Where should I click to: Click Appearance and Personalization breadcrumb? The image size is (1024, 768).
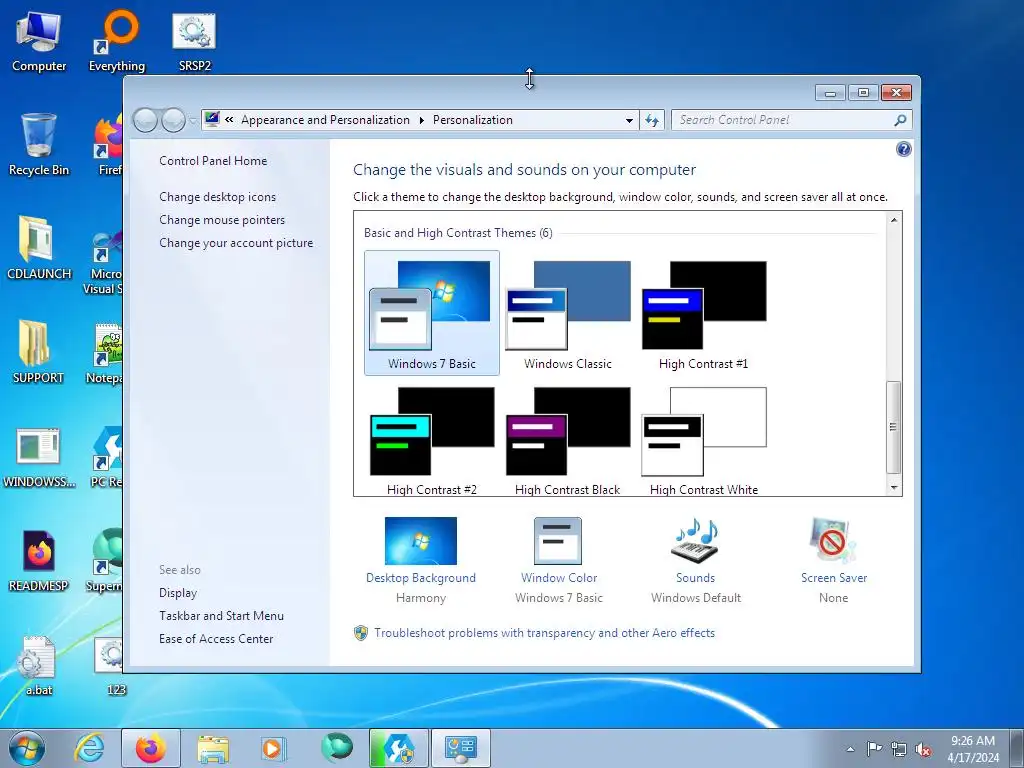click(x=325, y=120)
